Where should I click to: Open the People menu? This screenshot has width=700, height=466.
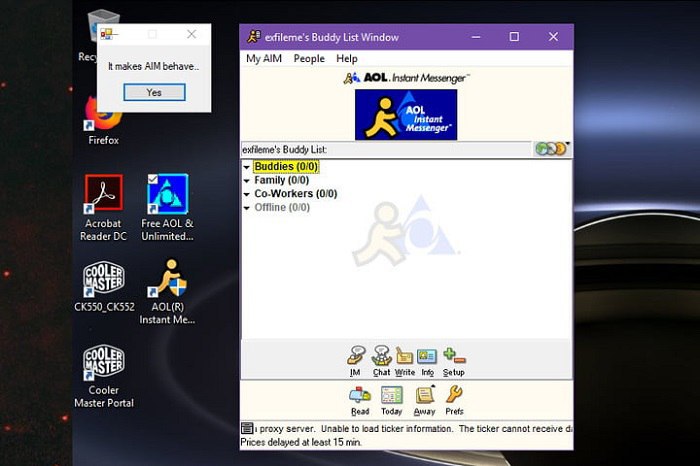[309, 58]
